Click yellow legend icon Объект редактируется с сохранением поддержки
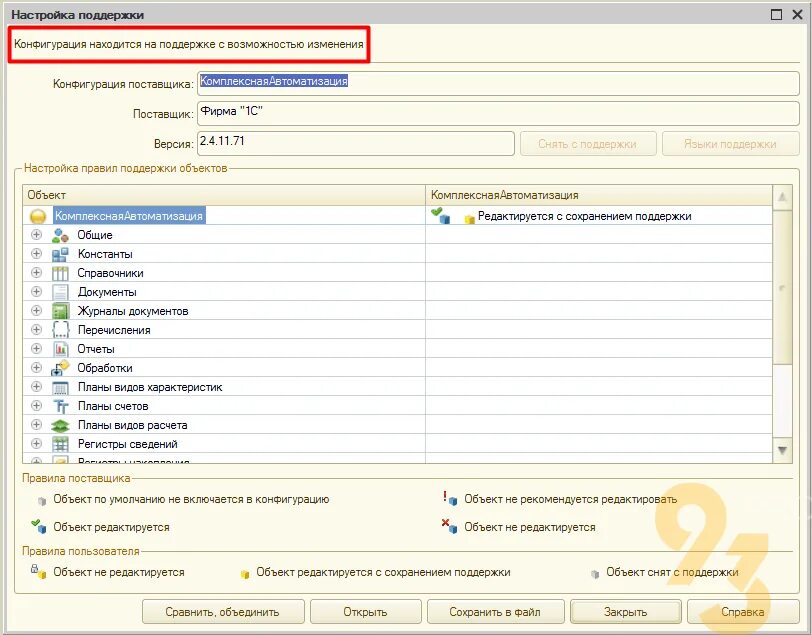The image size is (812, 635). click(245, 574)
